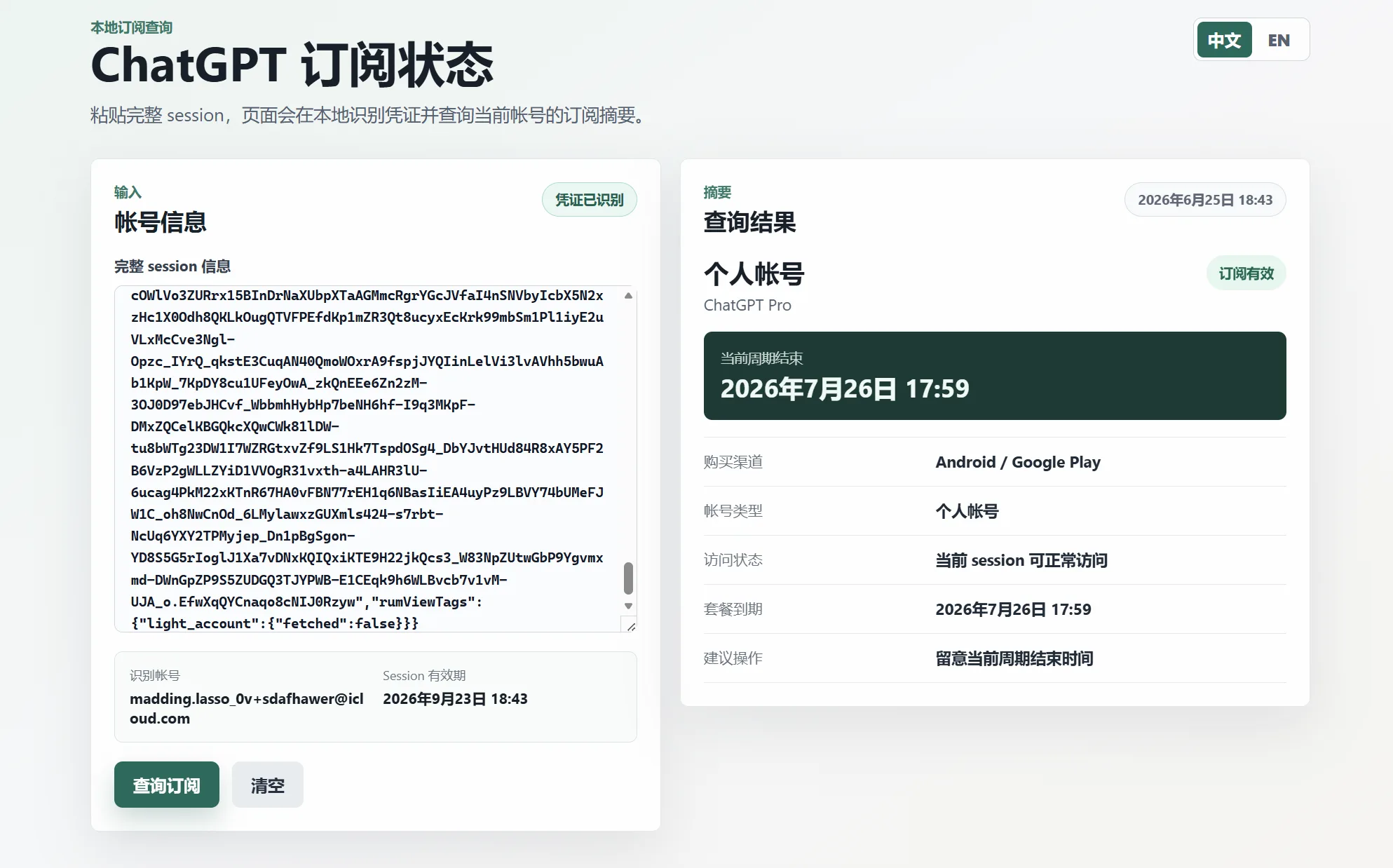Click the Session 有效期 field label
The height and width of the screenshot is (868, 1393).
pos(424,676)
